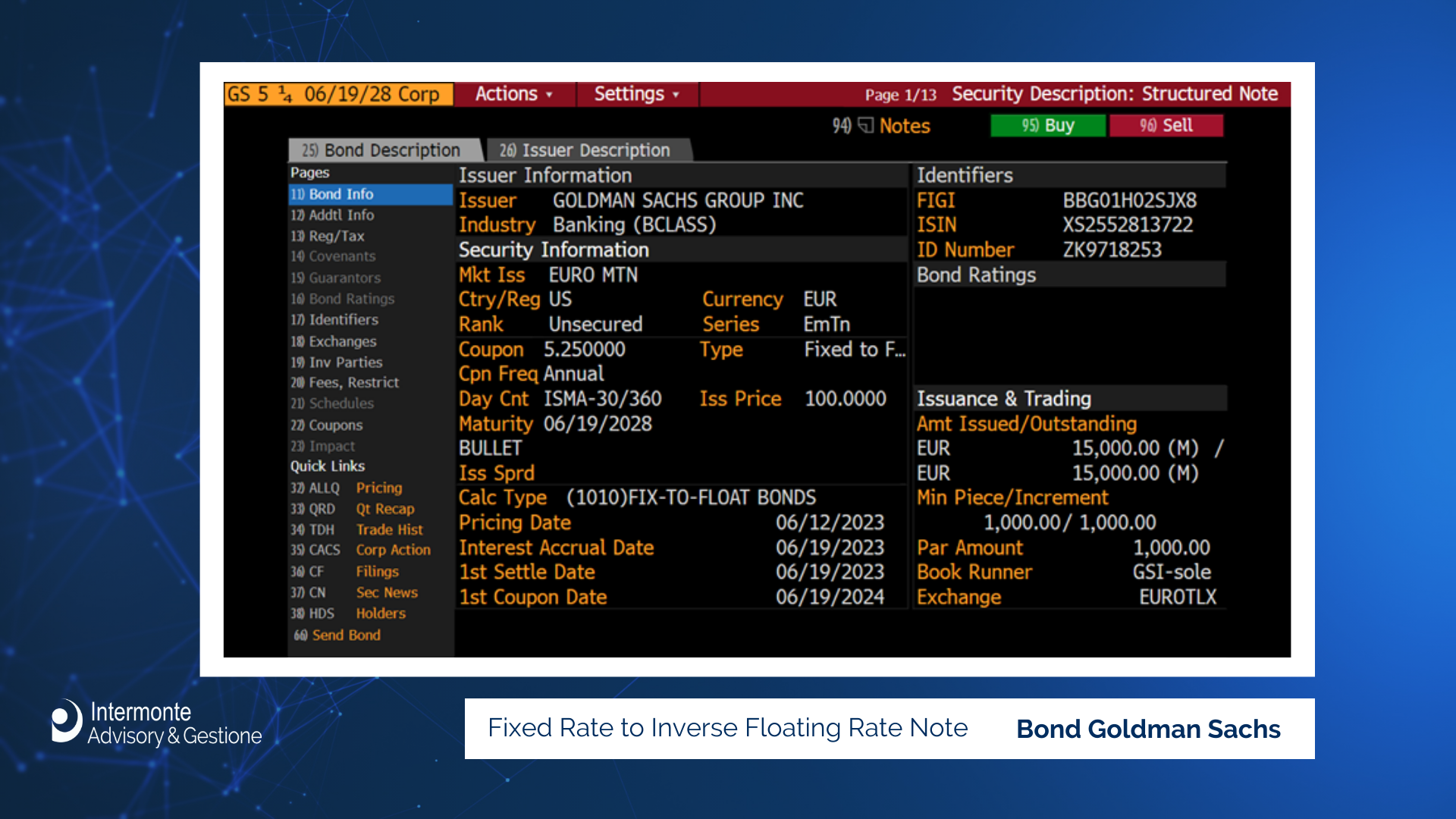The height and width of the screenshot is (819, 1456).
Task: Click the green Buy button
Action: [x=1047, y=125]
